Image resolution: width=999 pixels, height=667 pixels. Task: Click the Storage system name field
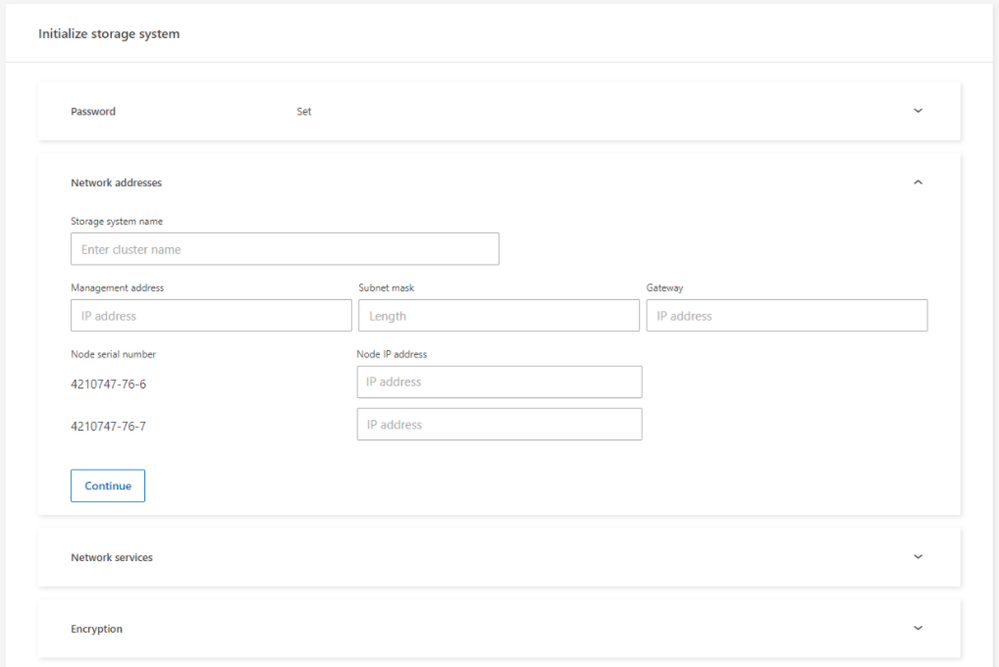tap(285, 249)
